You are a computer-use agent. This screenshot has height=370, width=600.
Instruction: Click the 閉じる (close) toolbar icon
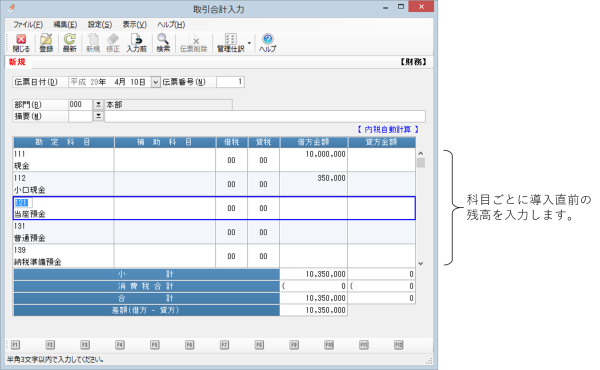click(21, 43)
